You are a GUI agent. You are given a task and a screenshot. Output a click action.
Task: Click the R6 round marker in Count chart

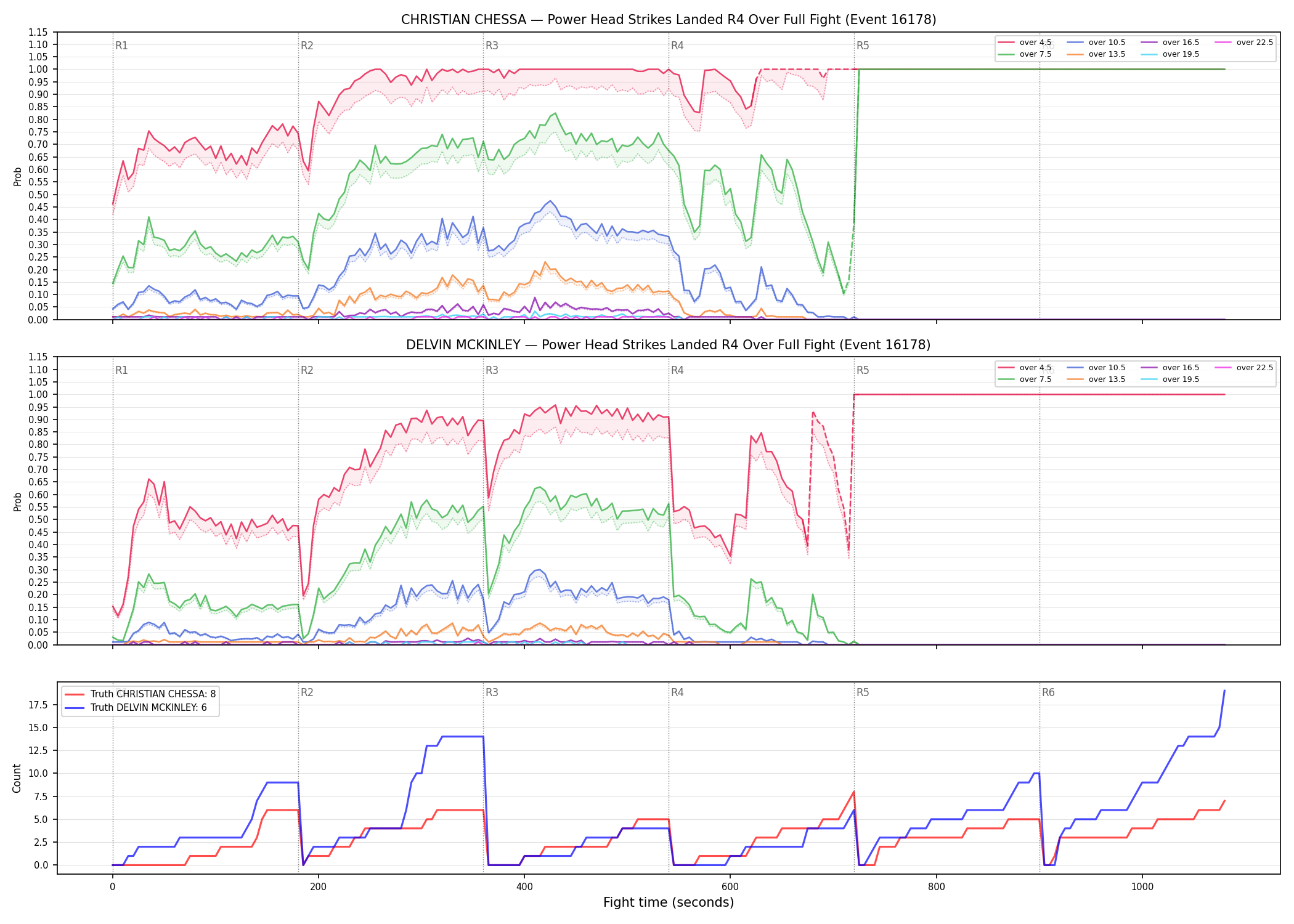[x=1048, y=692]
